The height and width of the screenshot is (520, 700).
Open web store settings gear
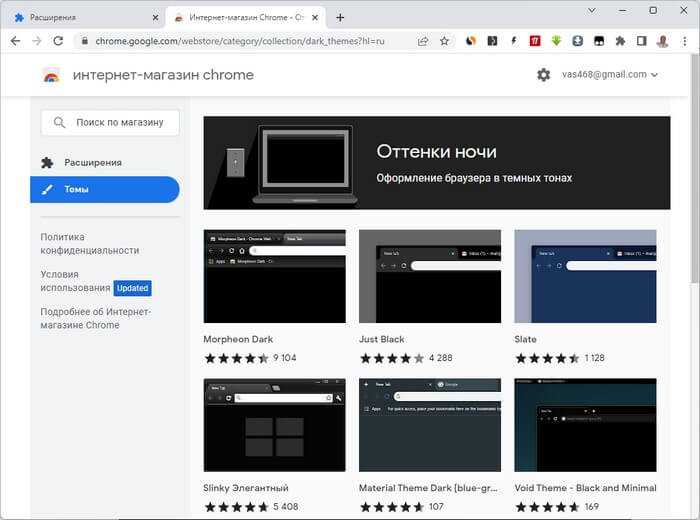543,75
